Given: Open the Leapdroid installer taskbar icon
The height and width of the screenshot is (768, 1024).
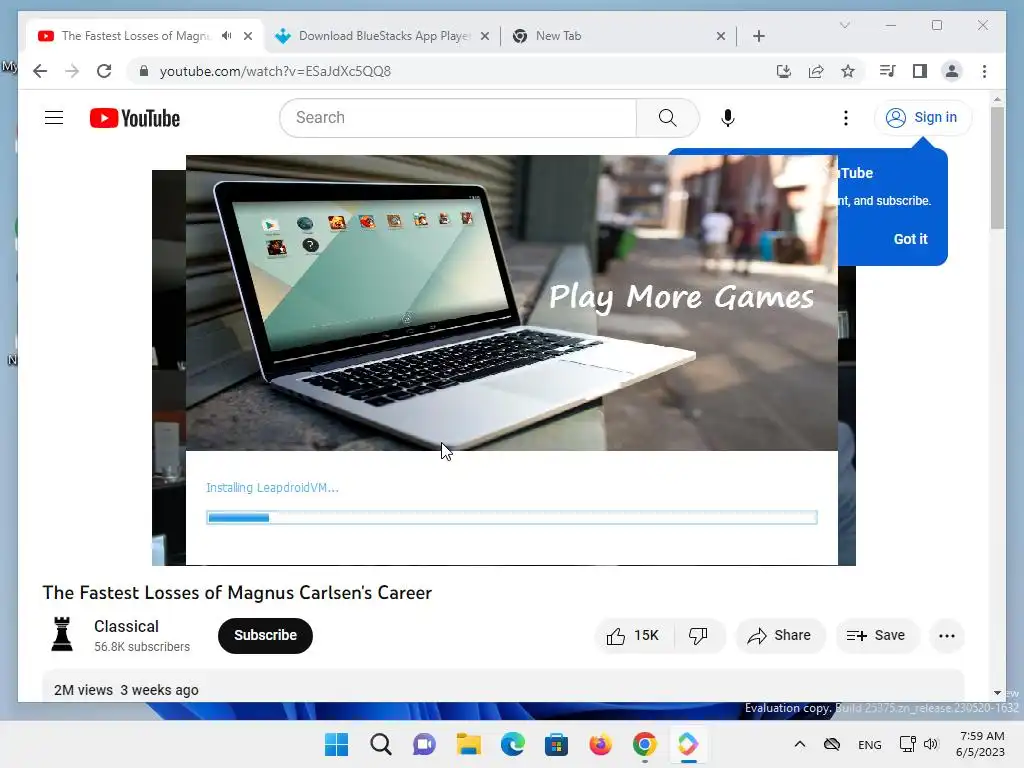Looking at the screenshot, I should pyautogui.click(x=688, y=744).
